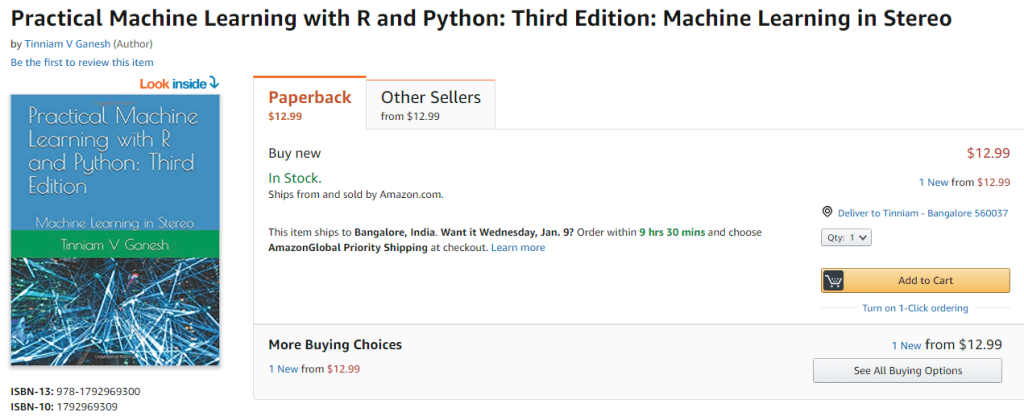The width and height of the screenshot is (1024, 416).
Task: Click the location pin icon beside Deliver to
Action: pos(827,212)
